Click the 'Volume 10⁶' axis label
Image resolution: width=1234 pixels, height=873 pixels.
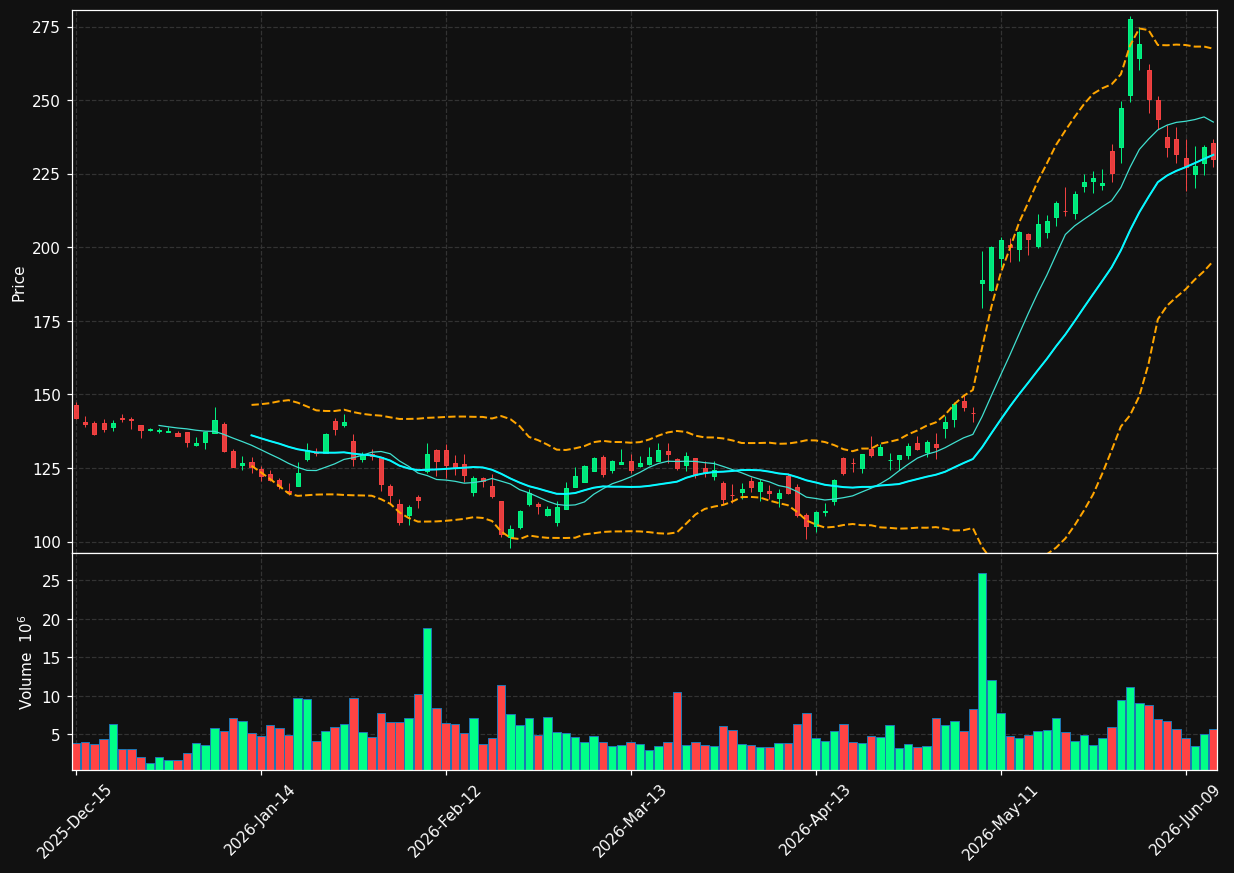click(26, 662)
